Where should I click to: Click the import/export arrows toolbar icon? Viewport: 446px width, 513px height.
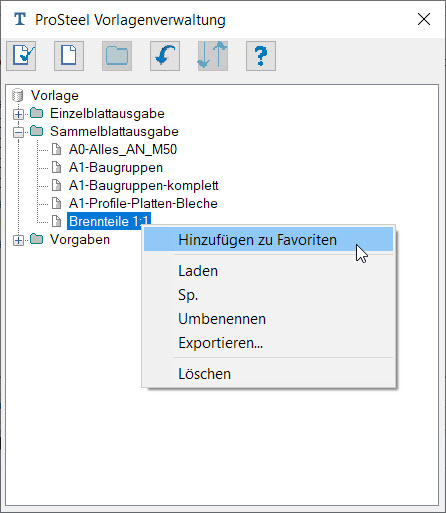[213, 56]
